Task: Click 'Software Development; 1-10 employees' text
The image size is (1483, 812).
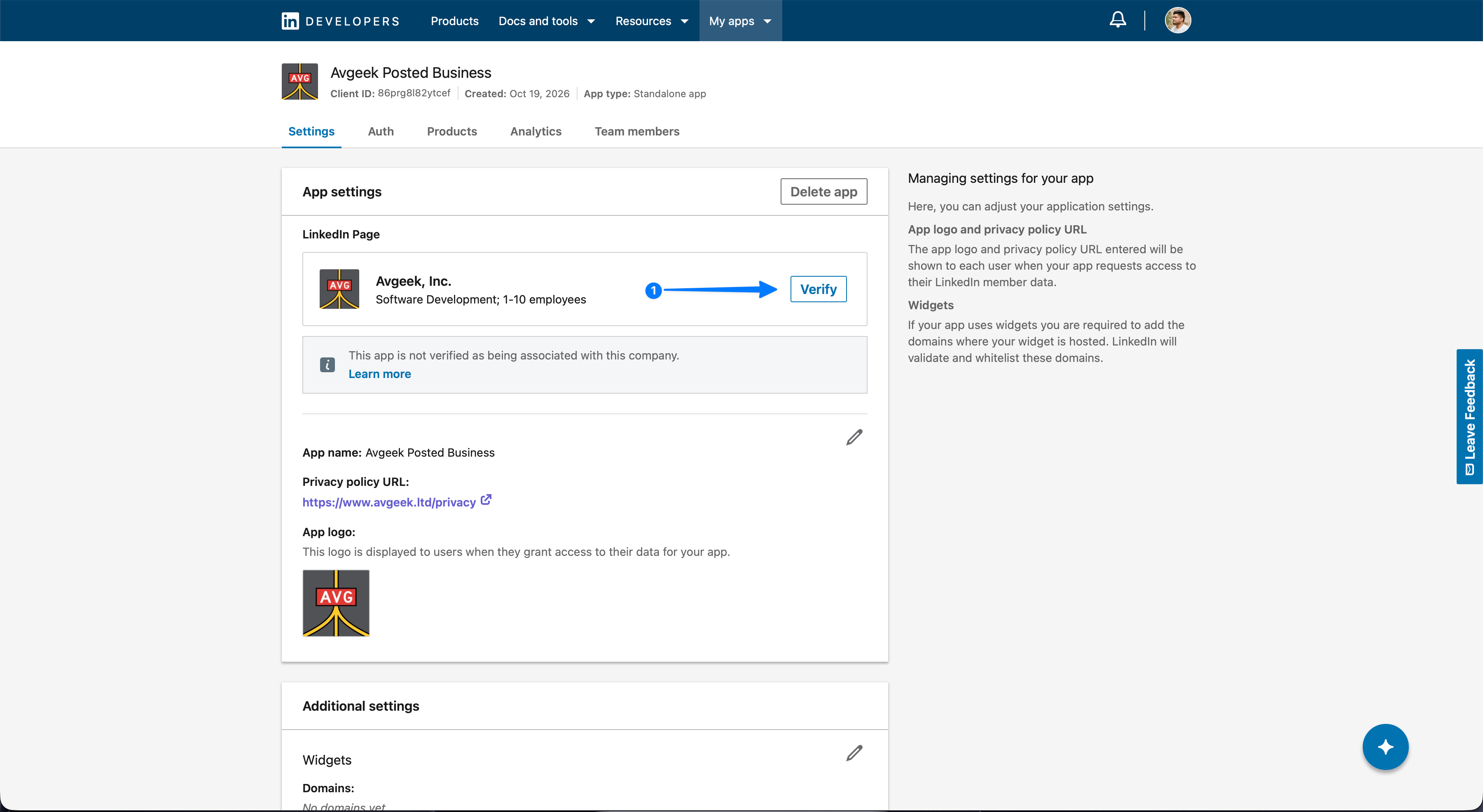Action: tap(481, 299)
